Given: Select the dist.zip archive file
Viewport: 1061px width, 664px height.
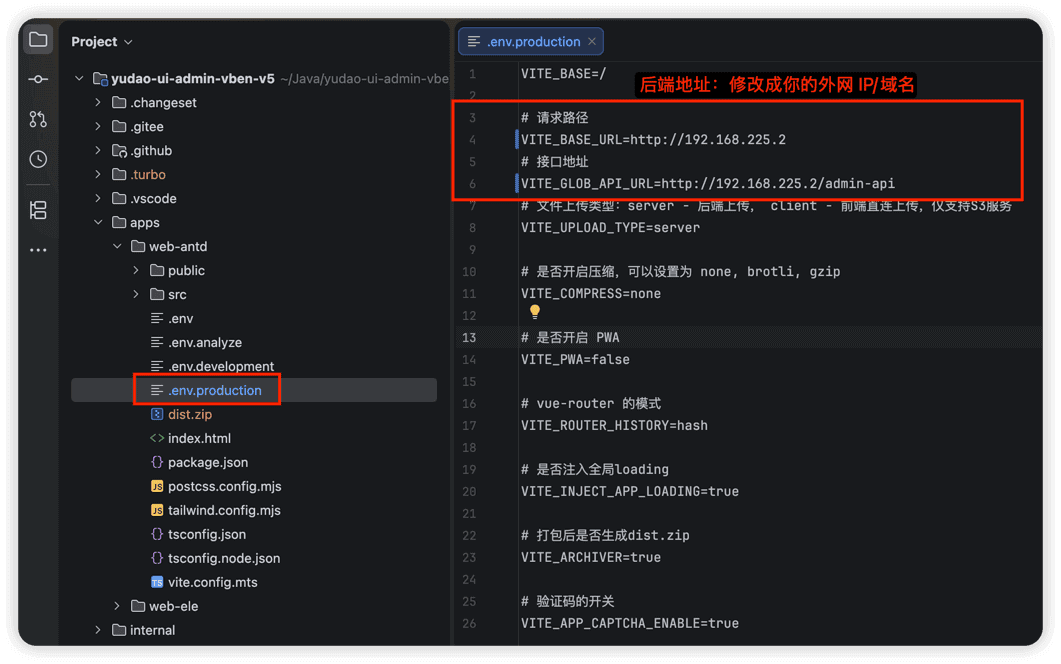Looking at the screenshot, I should click(x=189, y=414).
